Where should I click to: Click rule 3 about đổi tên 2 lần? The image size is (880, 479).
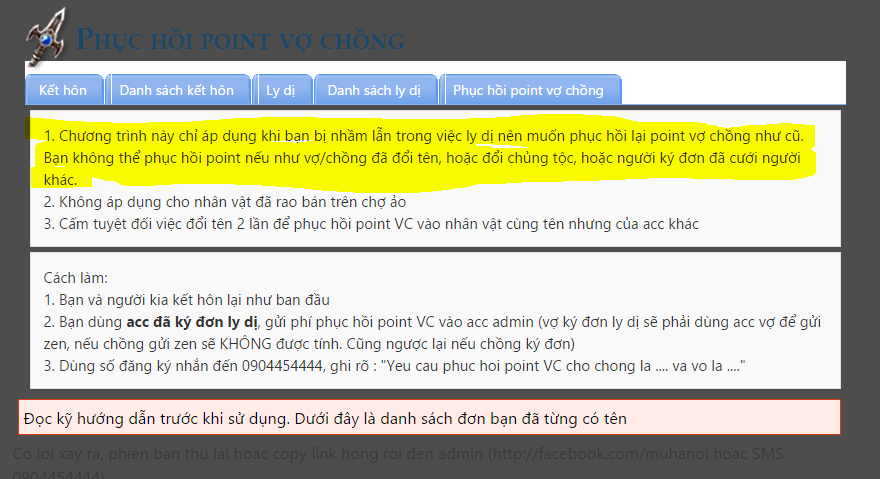pos(371,224)
